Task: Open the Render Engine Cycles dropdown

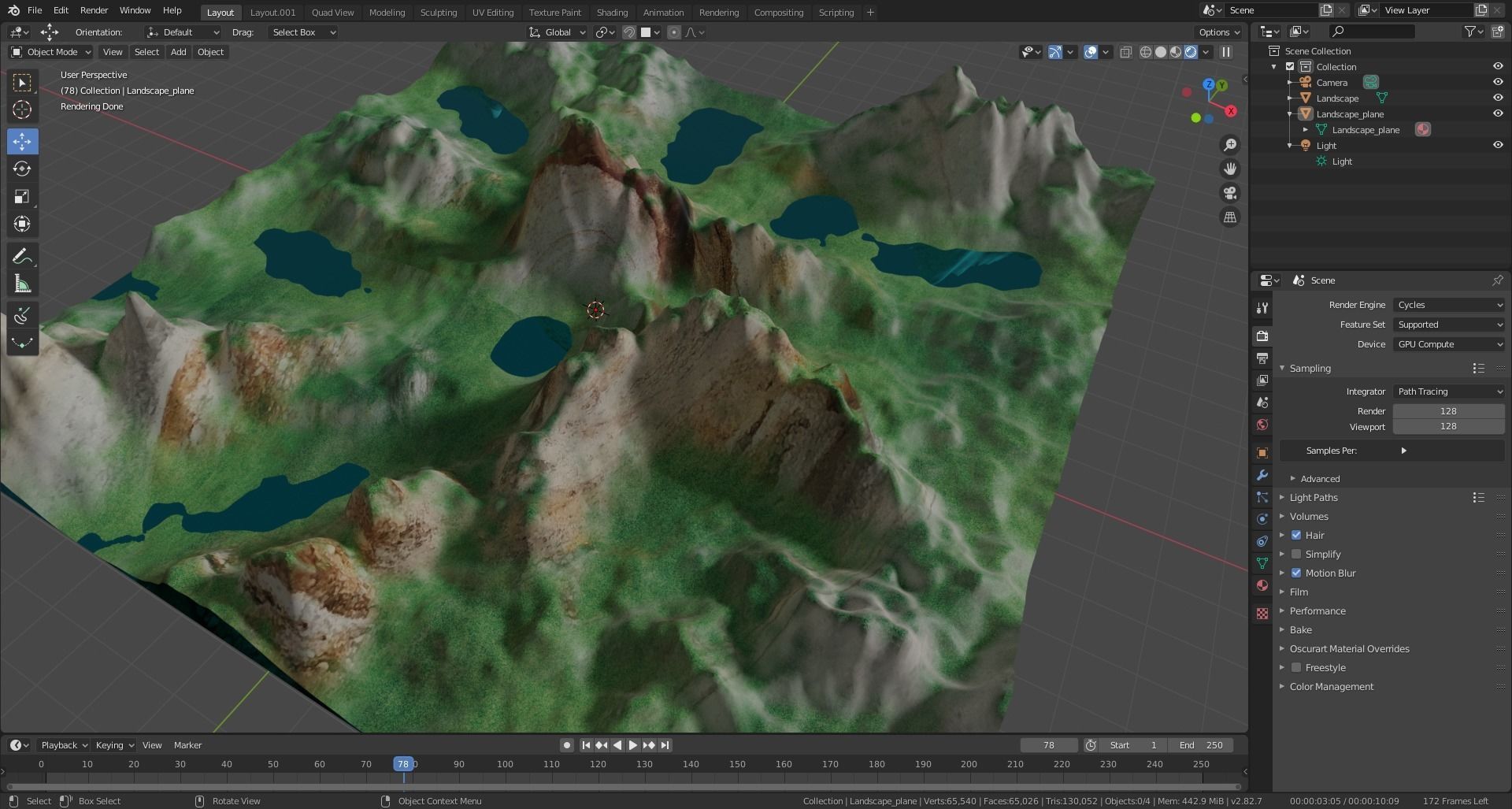Action: [x=1449, y=305]
